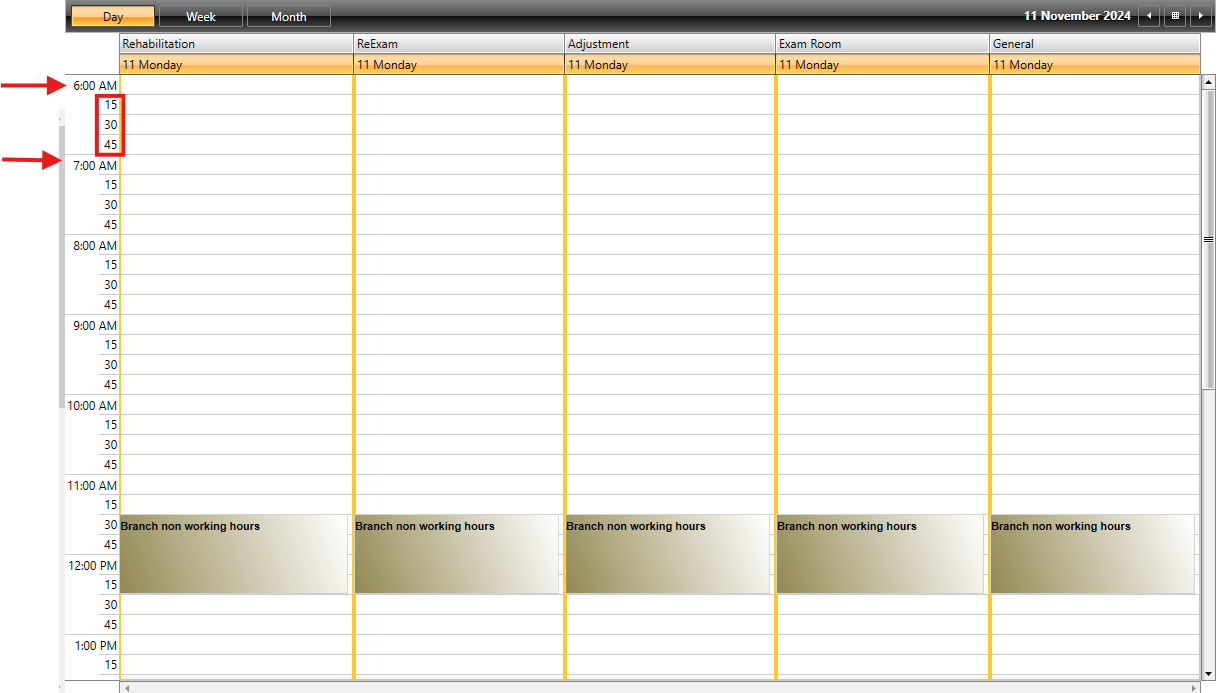Click the Exam Room resource header
Image resolution: width=1225 pixels, height=693 pixels.
coord(882,44)
